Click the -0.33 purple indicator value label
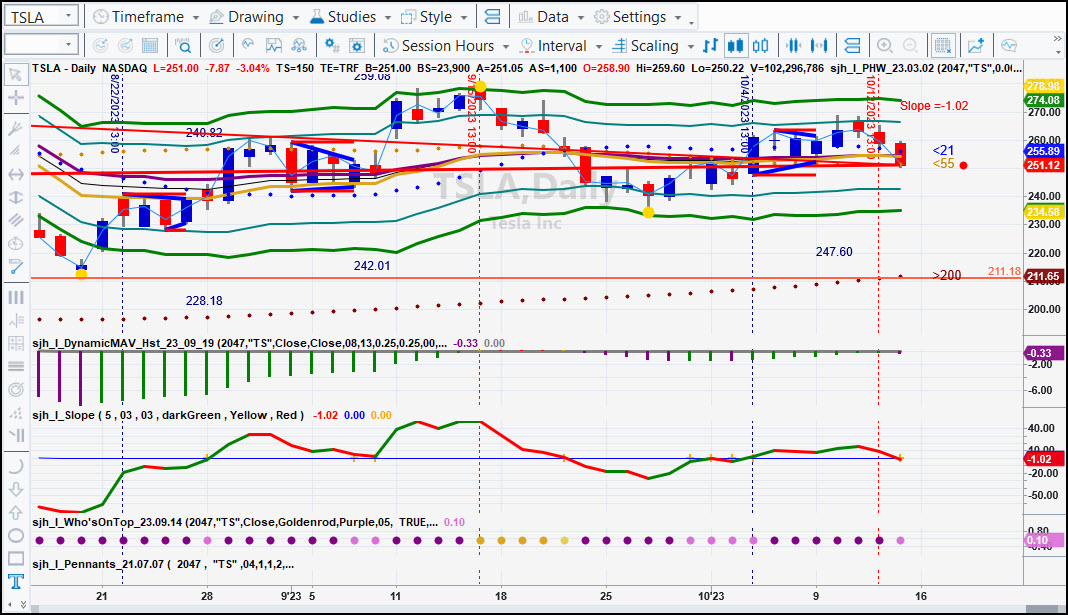The image size is (1068, 615). [x=1043, y=353]
